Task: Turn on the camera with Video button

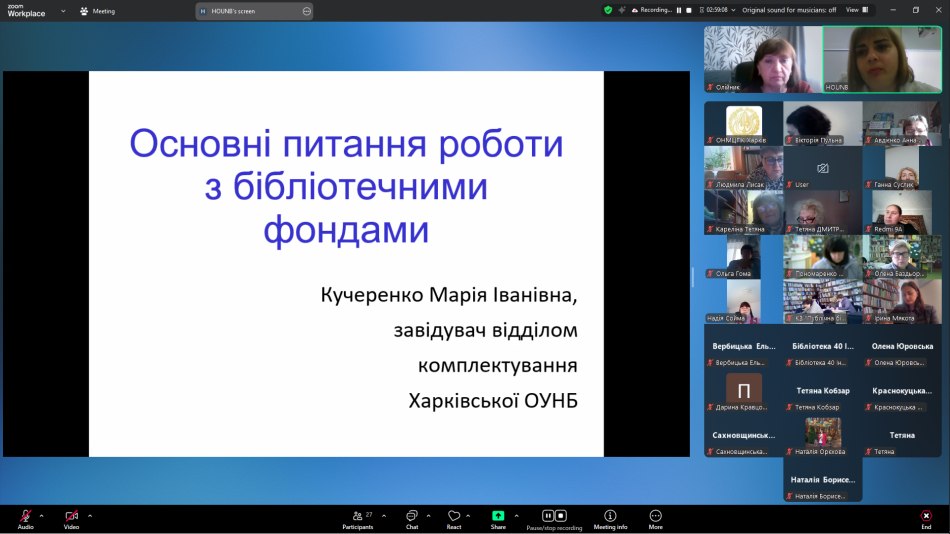Action: [71, 517]
